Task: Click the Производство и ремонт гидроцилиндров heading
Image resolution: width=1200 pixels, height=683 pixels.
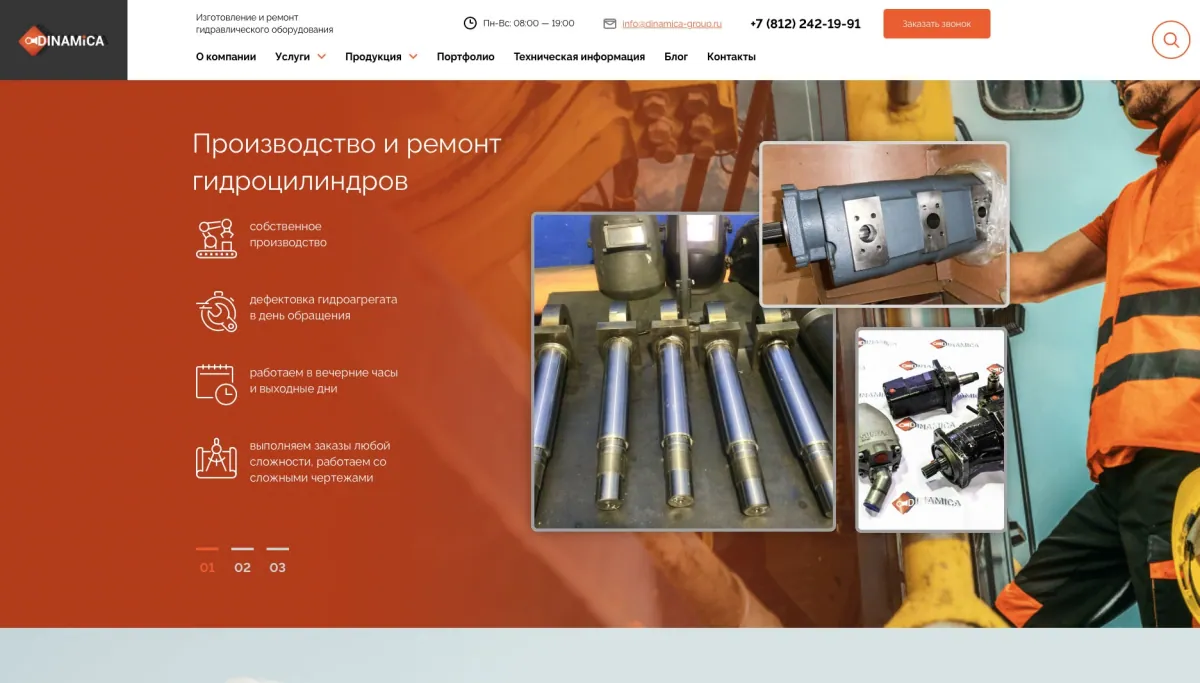Action: [x=347, y=162]
